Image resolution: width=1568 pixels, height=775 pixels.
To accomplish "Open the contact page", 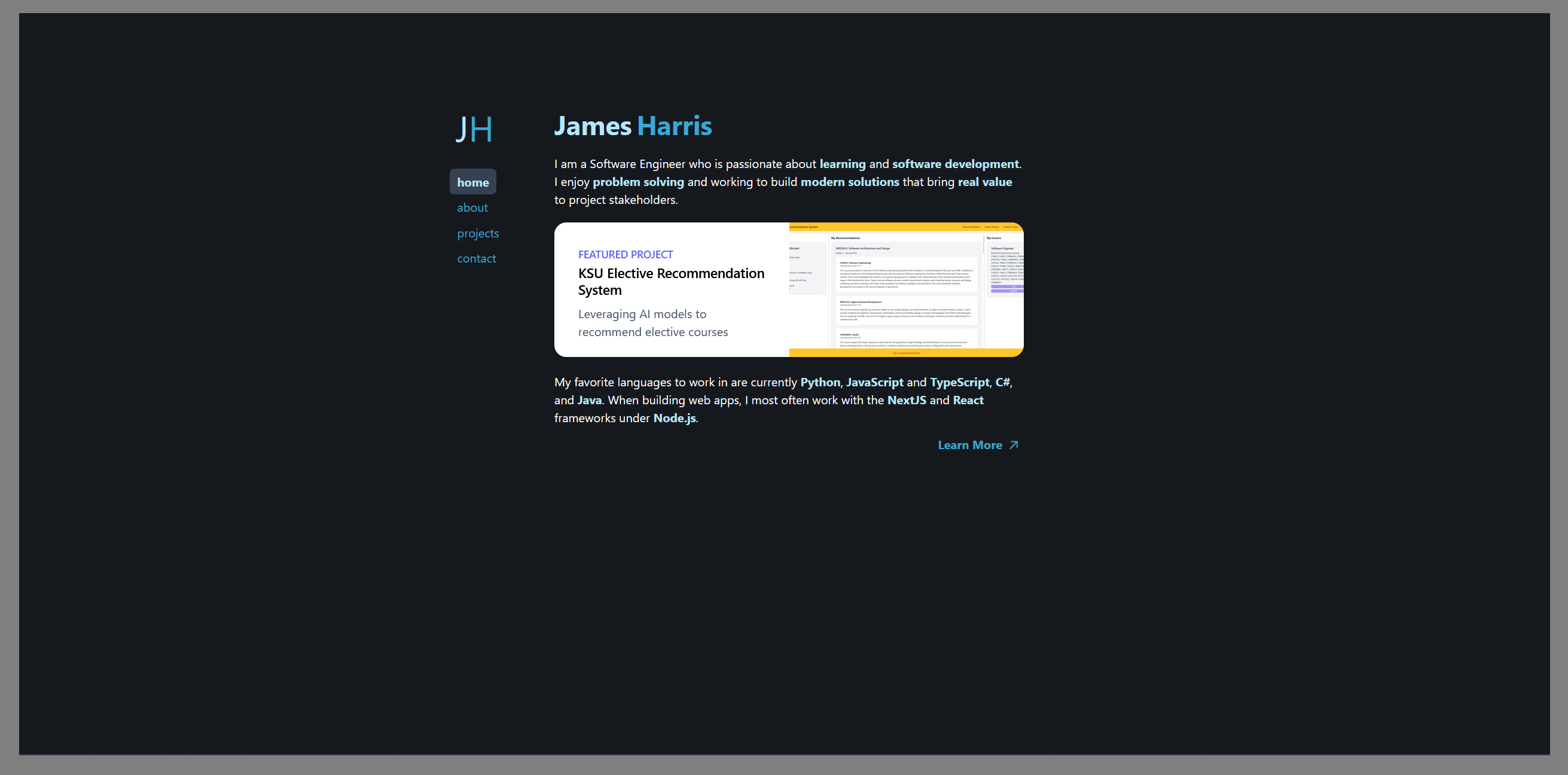I will (x=477, y=259).
